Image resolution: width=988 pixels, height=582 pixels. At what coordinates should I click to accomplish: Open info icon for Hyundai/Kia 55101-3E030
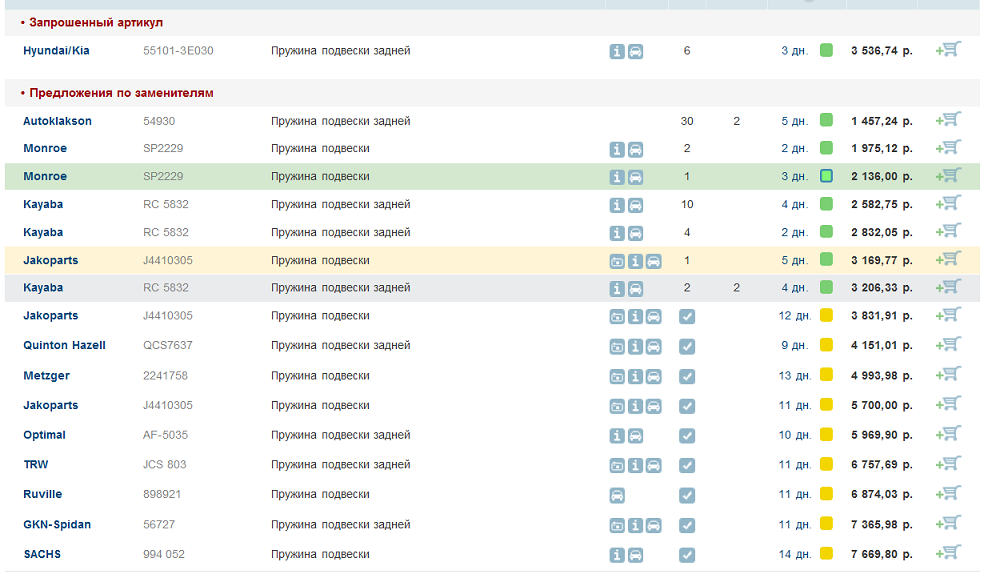617,51
